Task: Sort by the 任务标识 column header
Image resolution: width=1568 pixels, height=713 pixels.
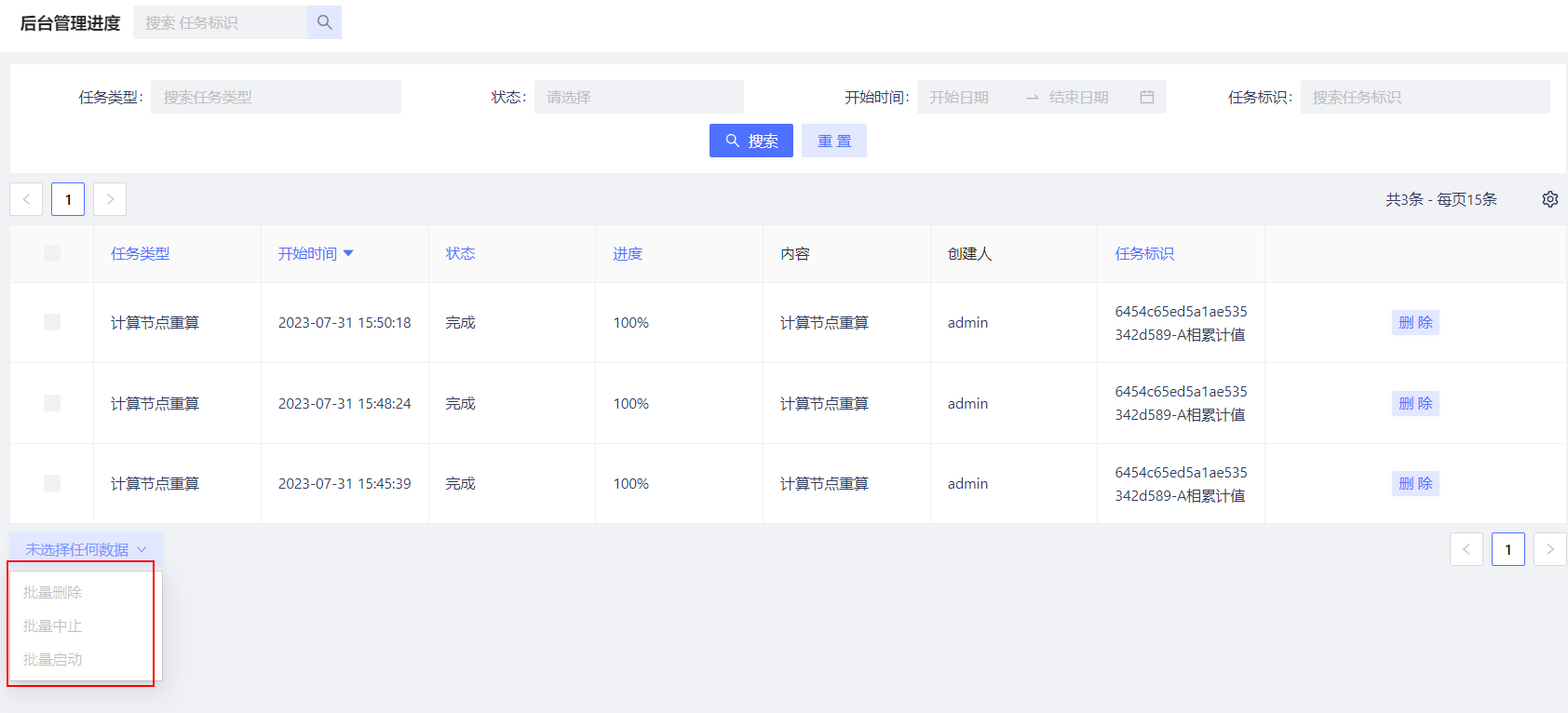Action: [x=1144, y=253]
